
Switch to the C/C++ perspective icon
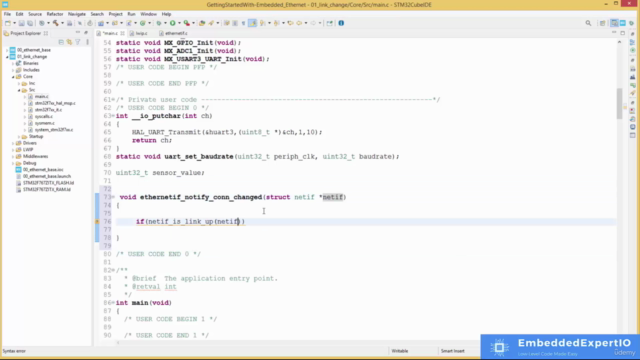pyautogui.click(x=614, y=23)
